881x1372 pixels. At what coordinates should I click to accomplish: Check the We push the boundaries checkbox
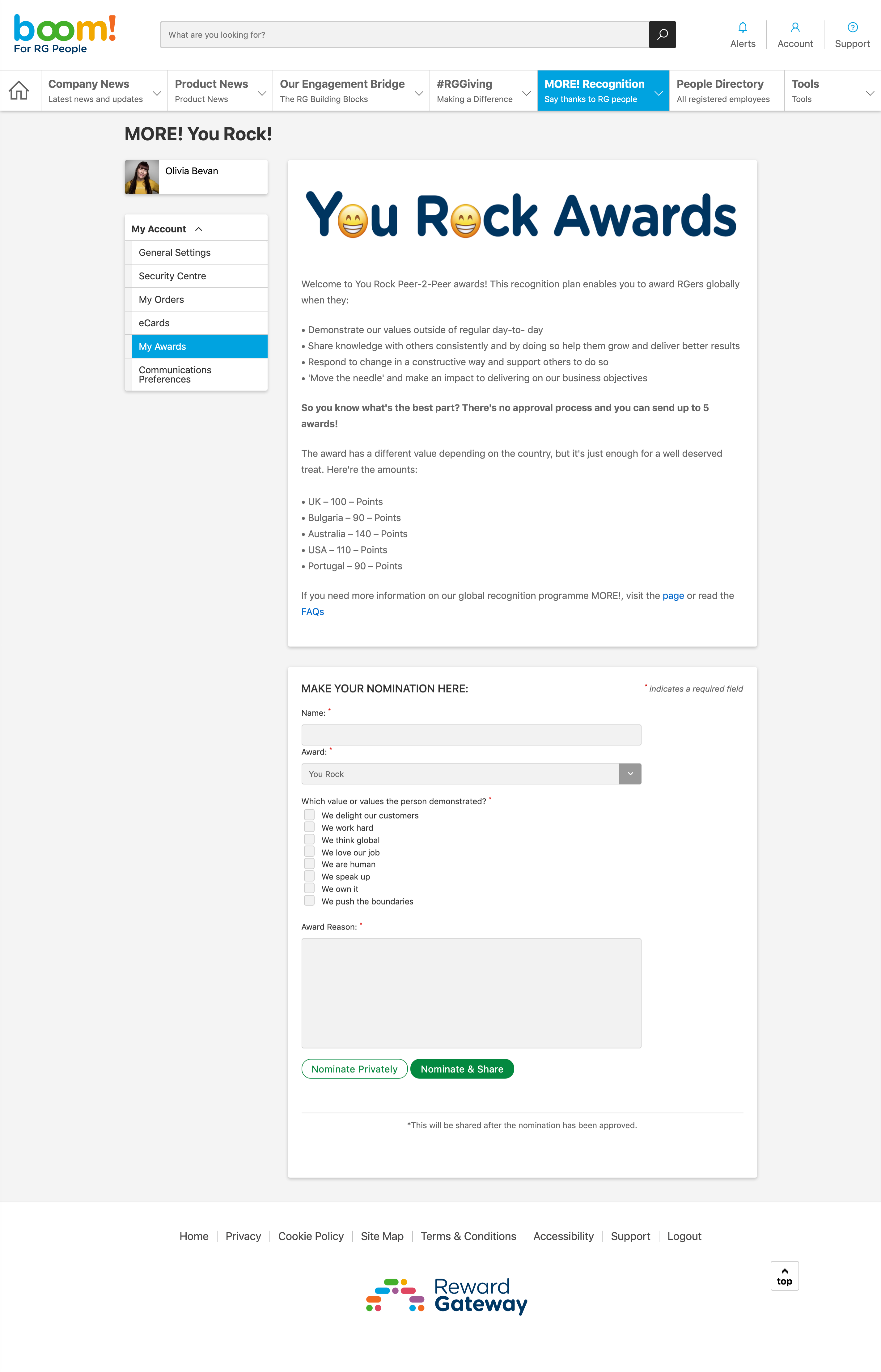tap(308, 901)
